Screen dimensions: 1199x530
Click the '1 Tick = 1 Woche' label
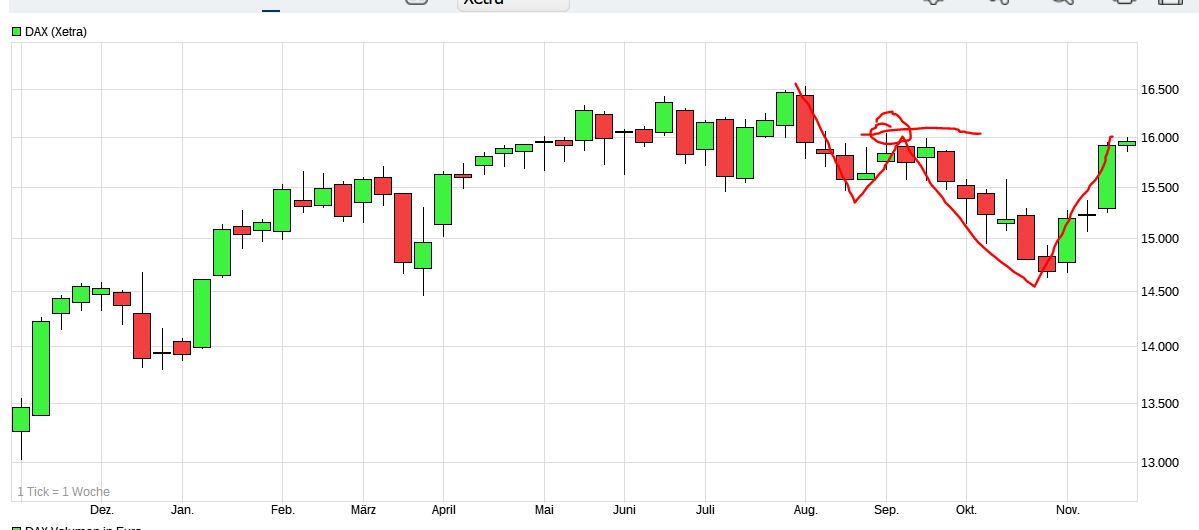(x=63, y=492)
